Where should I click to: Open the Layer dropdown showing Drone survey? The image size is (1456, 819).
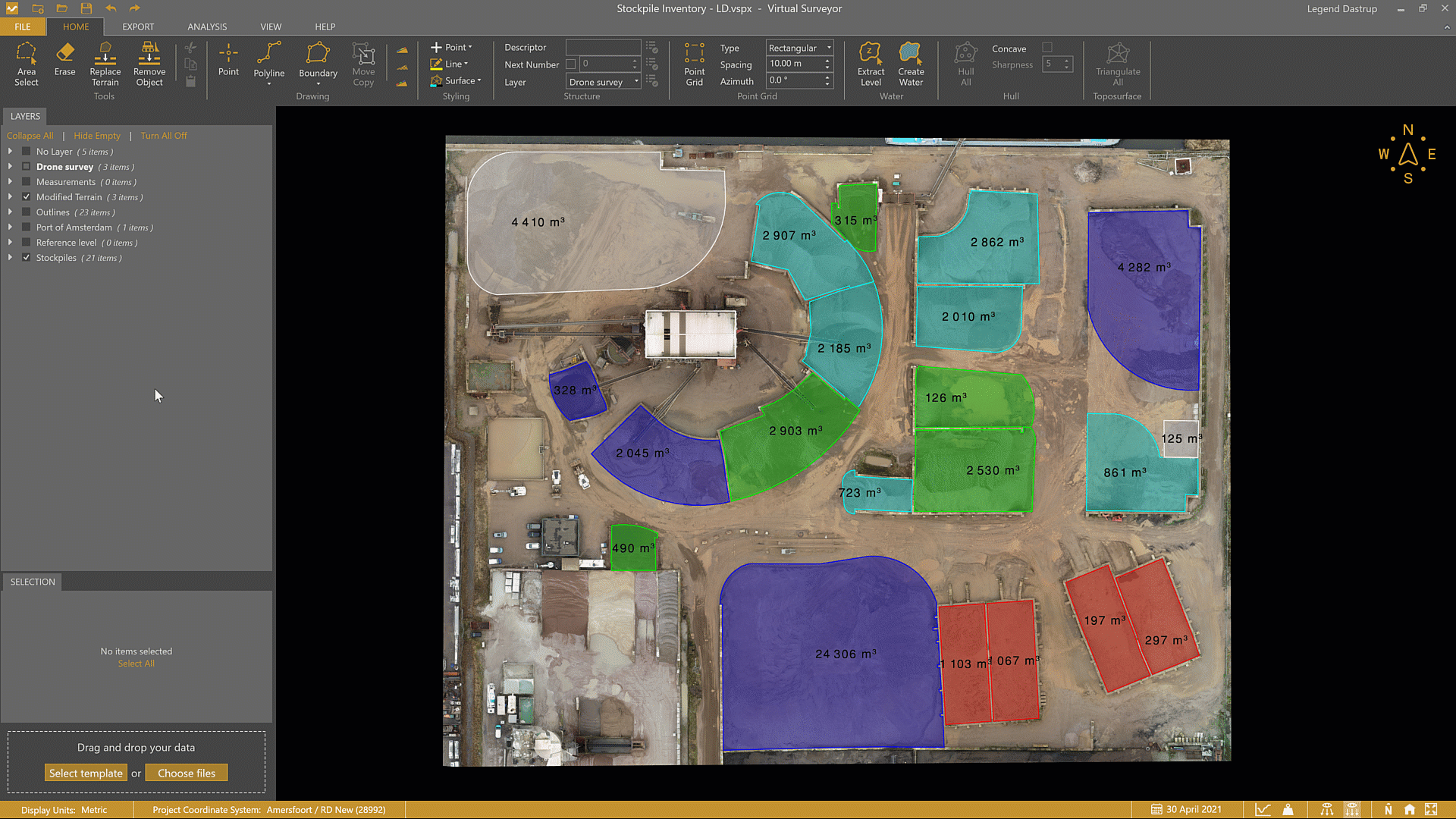pos(604,82)
